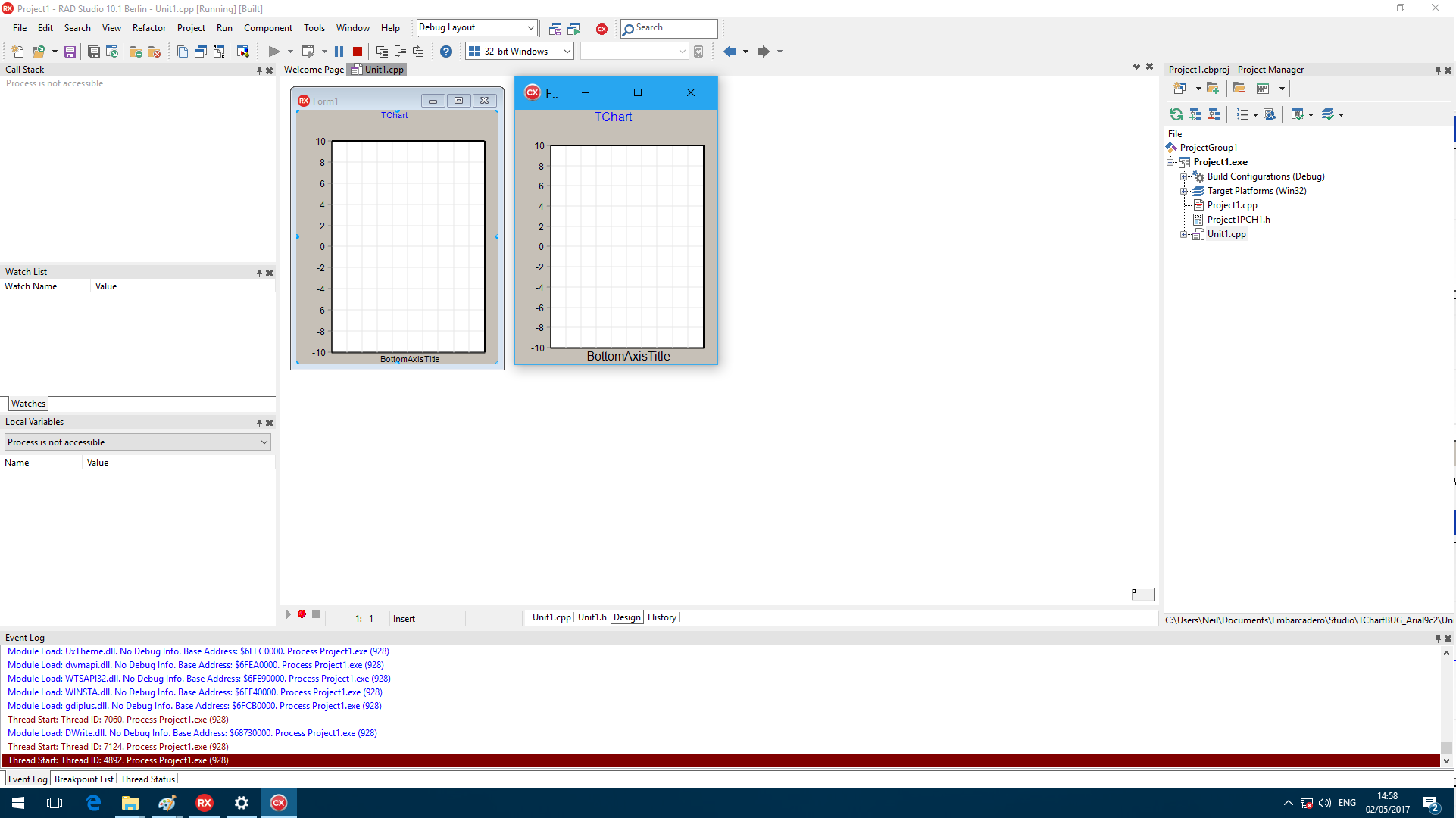Click the Step Over debug icon
Screen dimensions: 1456x818
point(400,52)
